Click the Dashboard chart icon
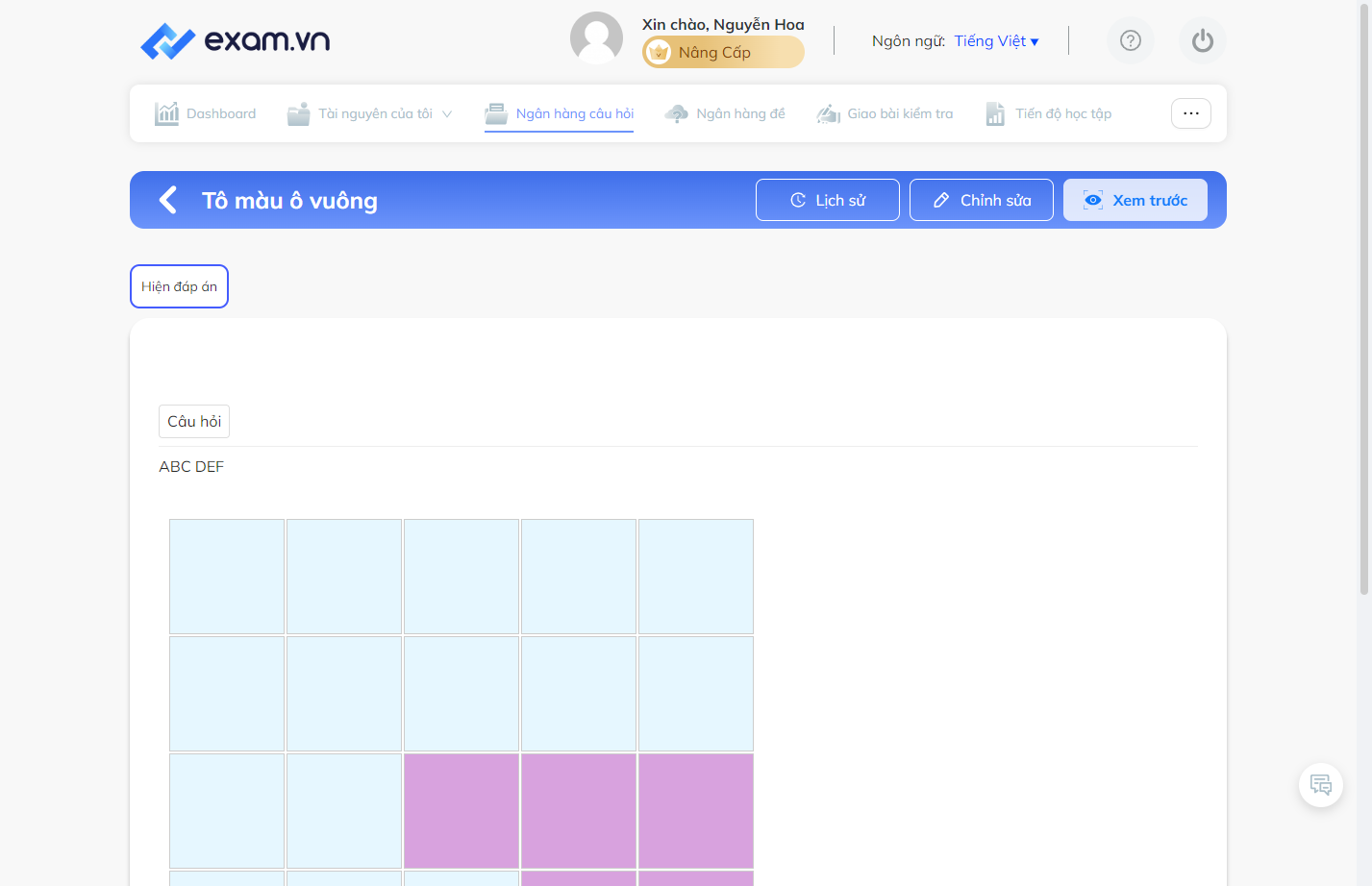Image resolution: width=1372 pixels, height=886 pixels. point(166,113)
